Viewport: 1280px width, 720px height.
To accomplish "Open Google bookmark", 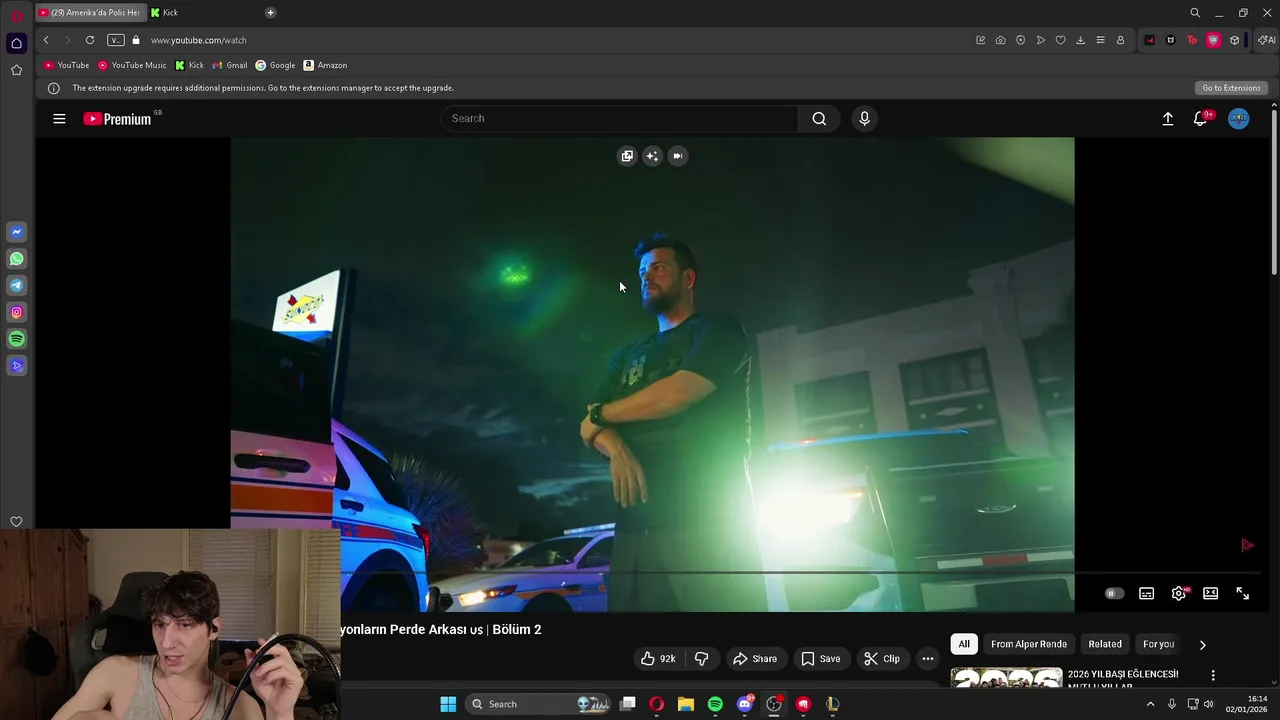I will [275, 65].
